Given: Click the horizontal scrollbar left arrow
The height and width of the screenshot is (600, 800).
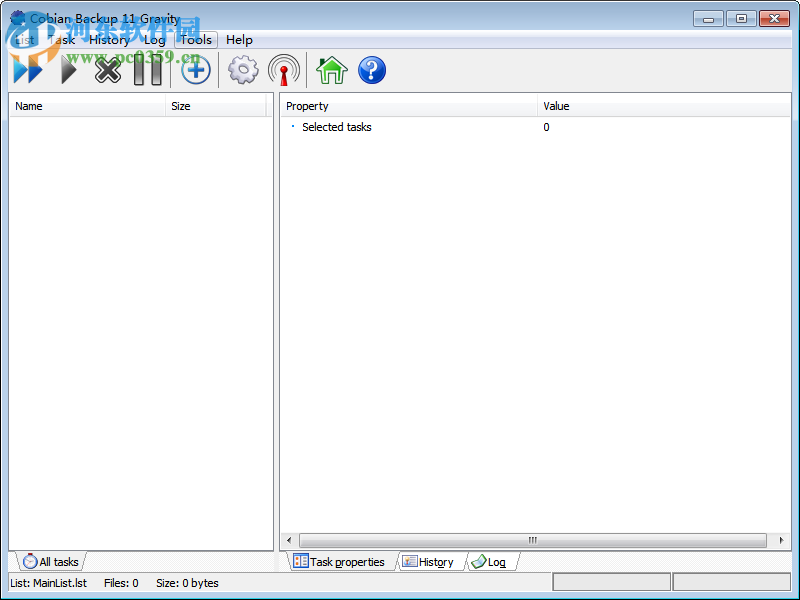Looking at the screenshot, I should tap(289, 540).
